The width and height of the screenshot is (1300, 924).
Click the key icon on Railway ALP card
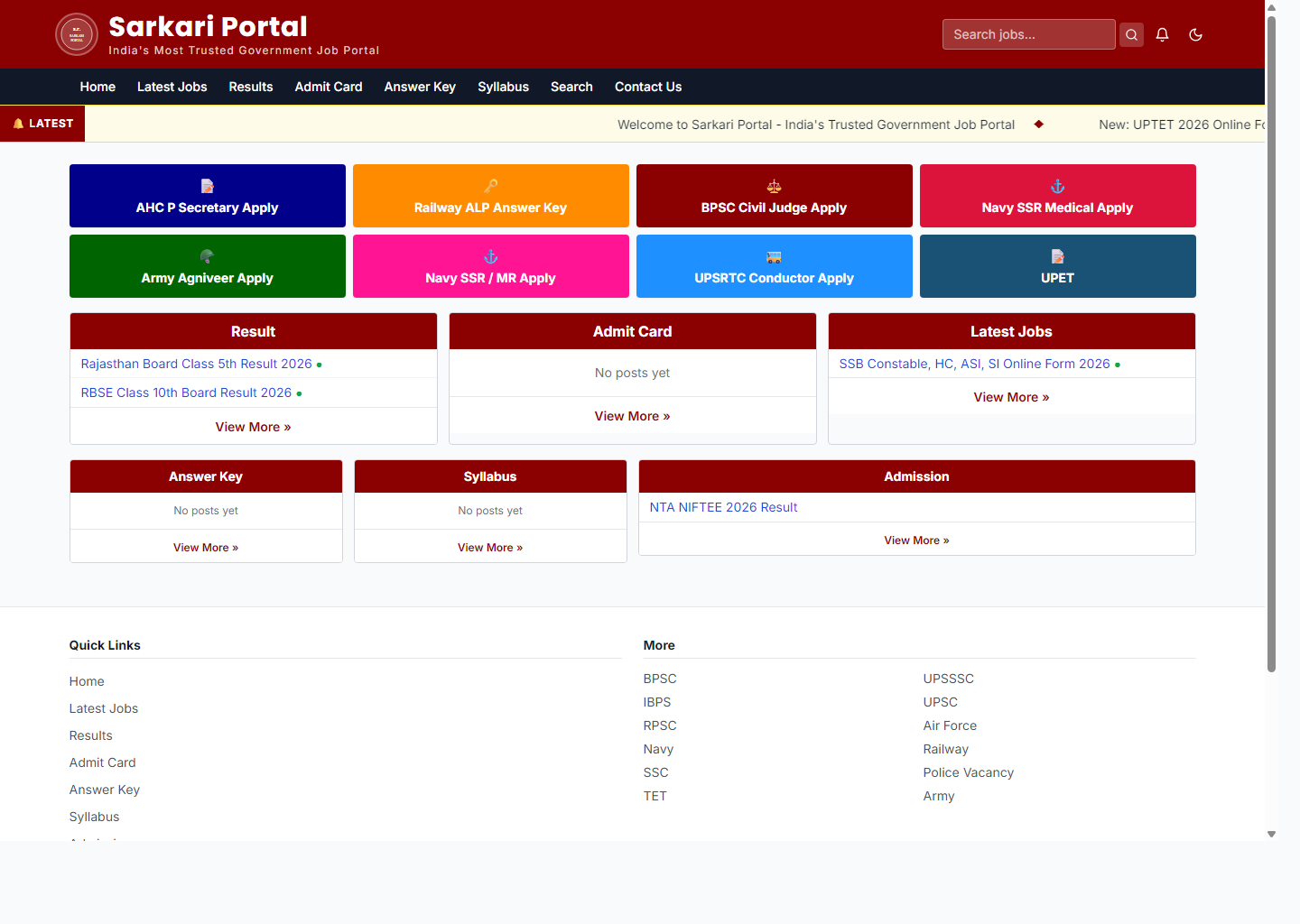490,186
